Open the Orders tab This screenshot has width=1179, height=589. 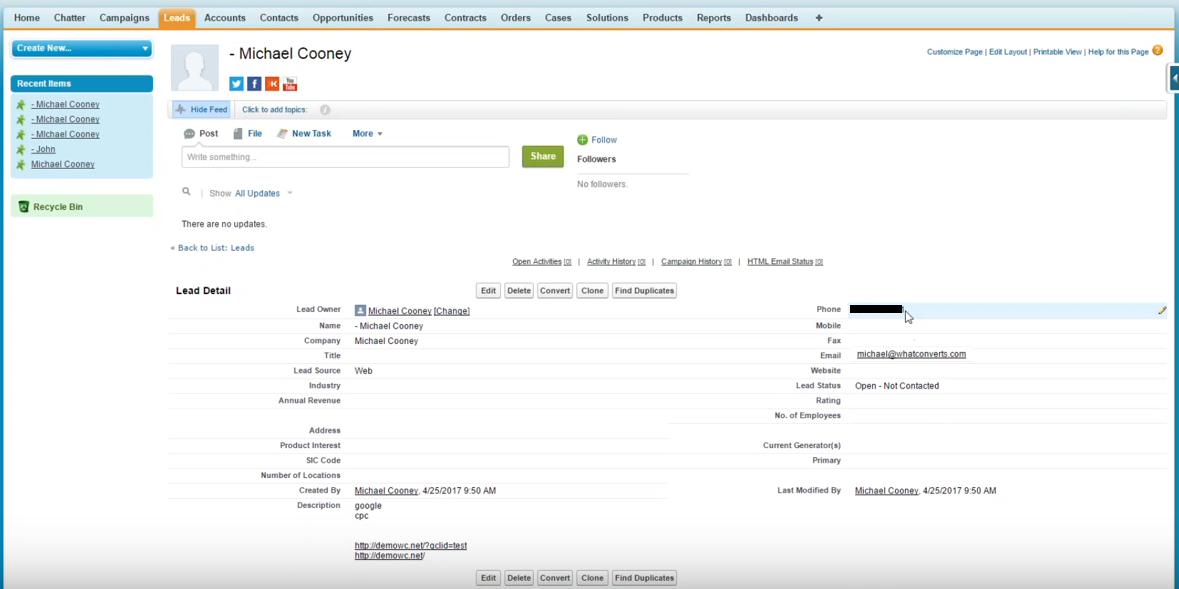(x=516, y=18)
